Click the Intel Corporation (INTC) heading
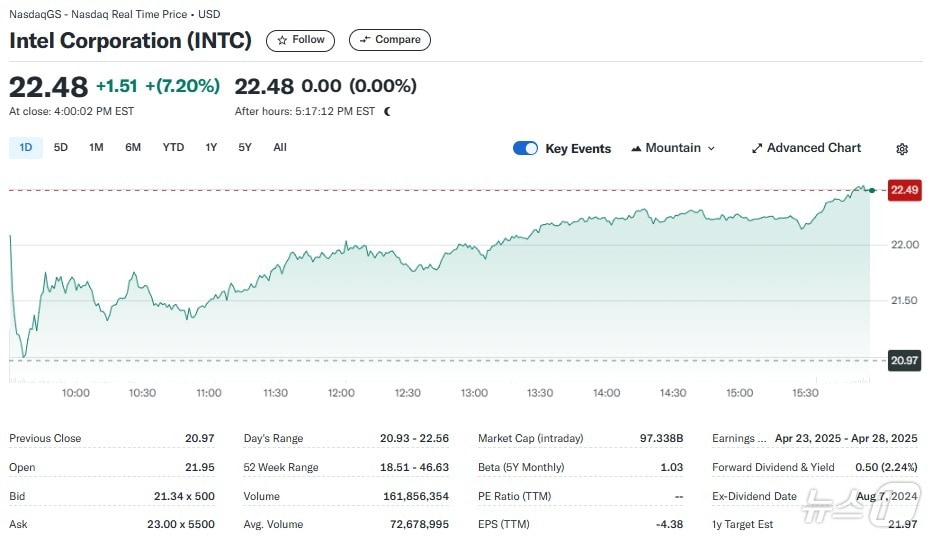Viewport: 931px width, 539px height. click(x=131, y=41)
